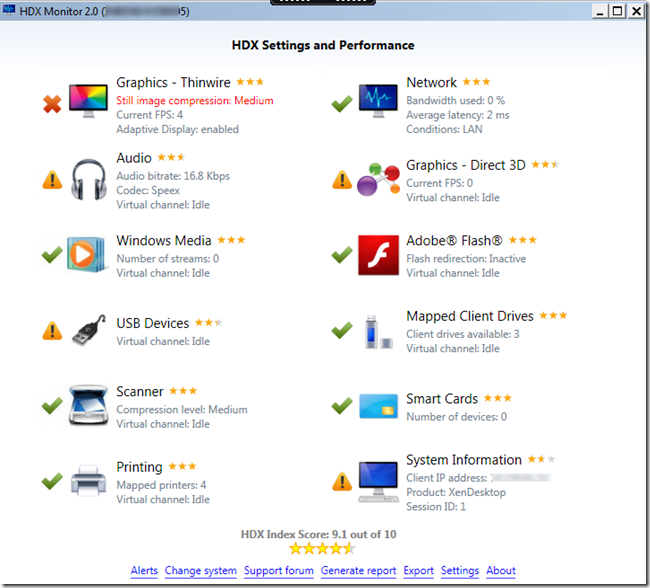Click the System Information heading

pos(464,460)
